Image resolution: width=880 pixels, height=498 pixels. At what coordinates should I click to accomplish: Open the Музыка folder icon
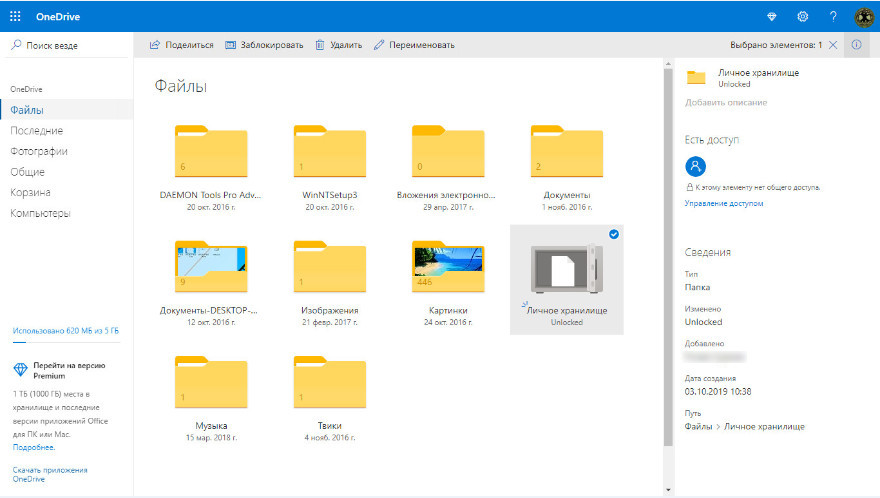coord(211,382)
